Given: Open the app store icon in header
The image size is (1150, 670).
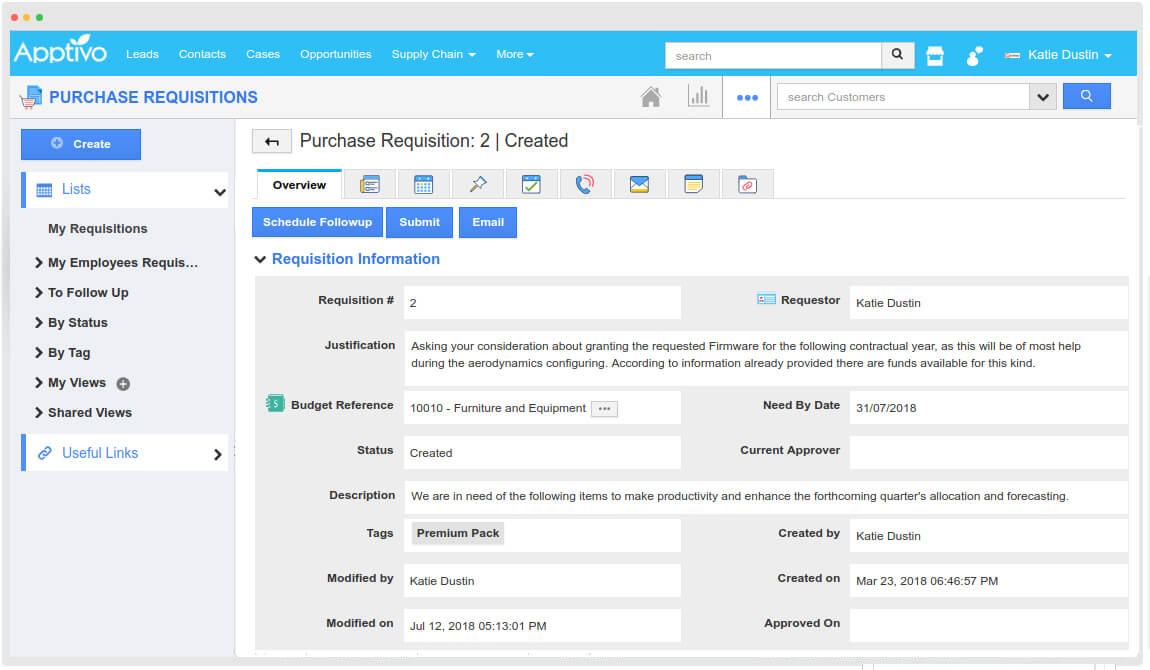Looking at the screenshot, I should [x=935, y=56].
